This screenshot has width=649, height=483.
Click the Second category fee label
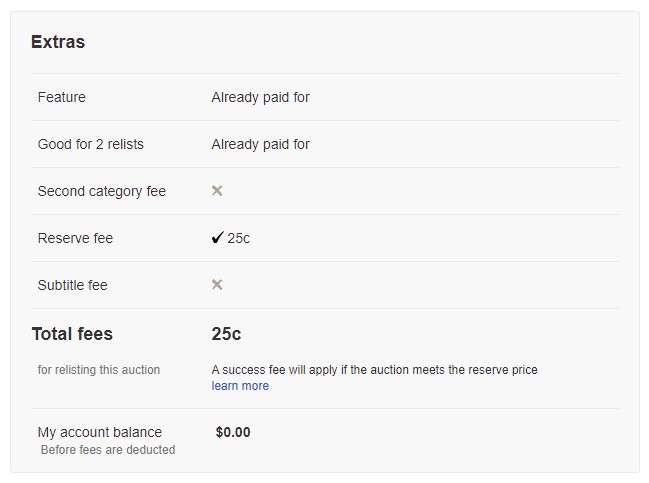click(x=102, y=191)
